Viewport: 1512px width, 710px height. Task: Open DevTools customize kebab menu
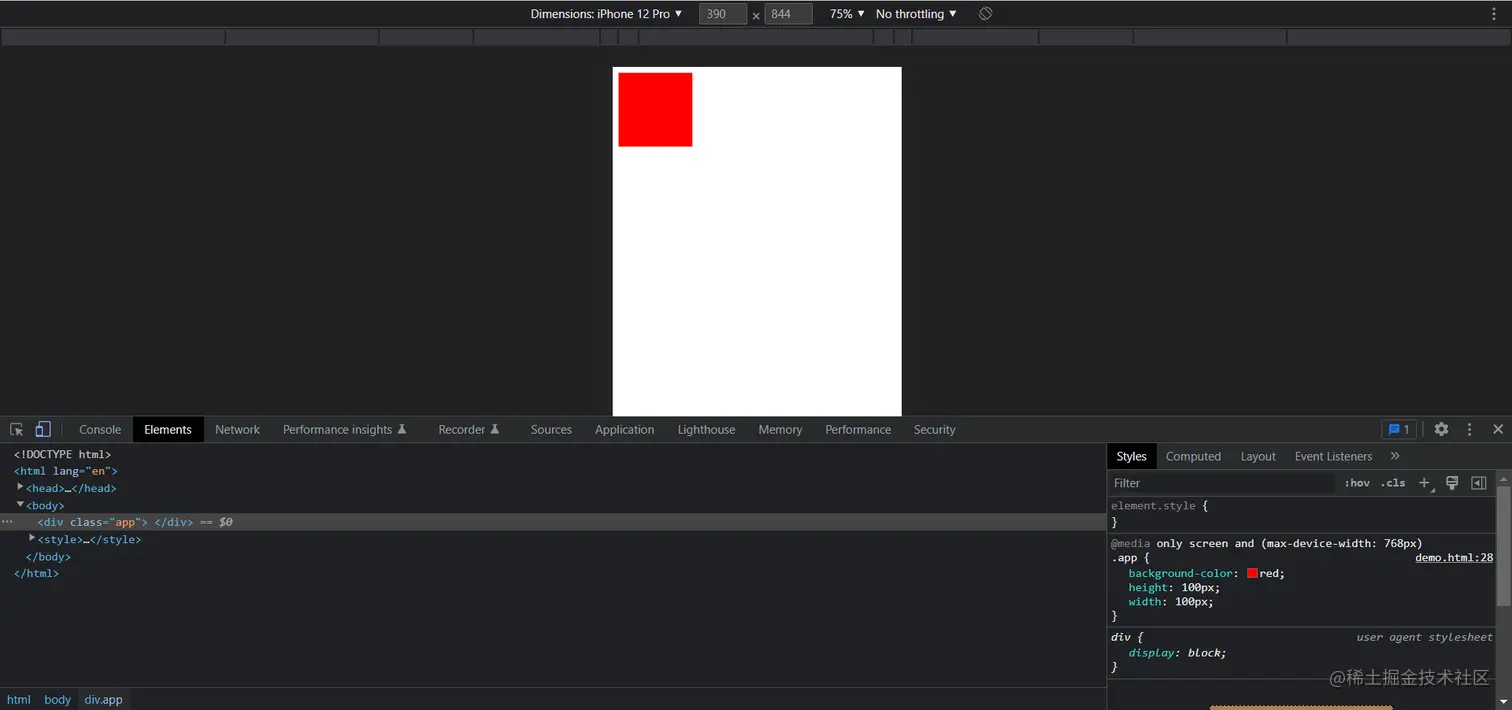click(x=1469, y=429)
